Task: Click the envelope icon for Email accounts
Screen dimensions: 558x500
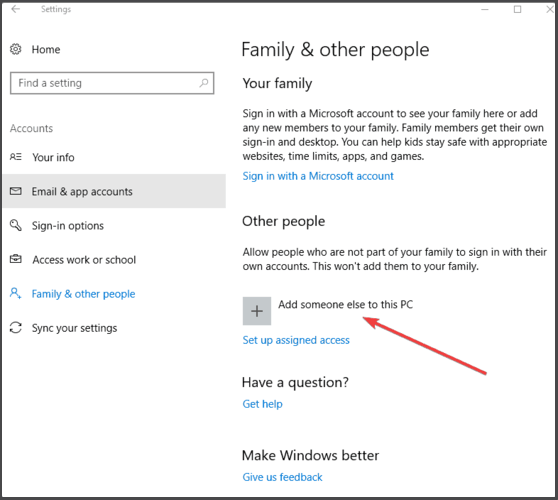Action: (x=15, y=191)
